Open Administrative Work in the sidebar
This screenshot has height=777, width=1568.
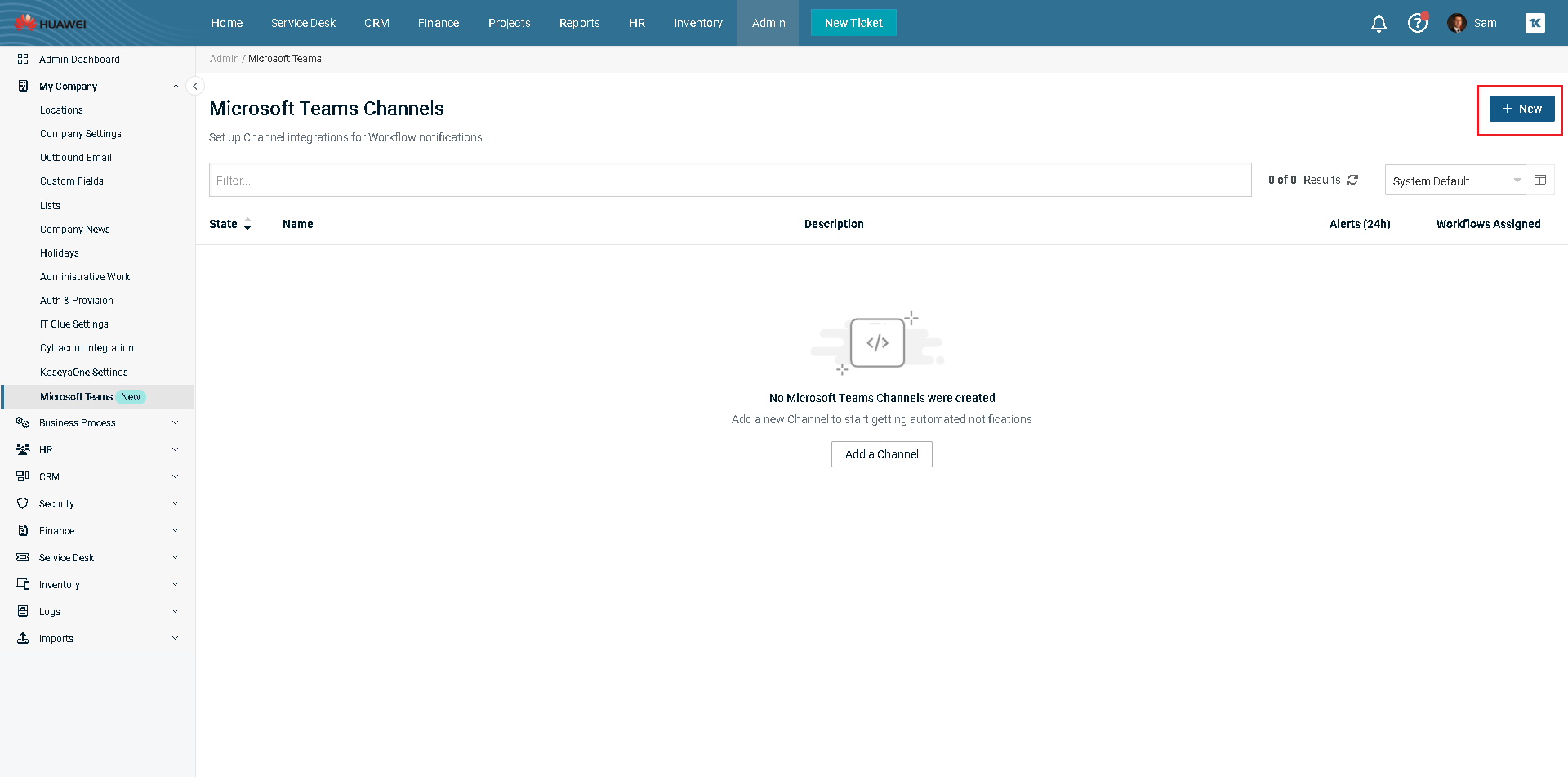85,277
